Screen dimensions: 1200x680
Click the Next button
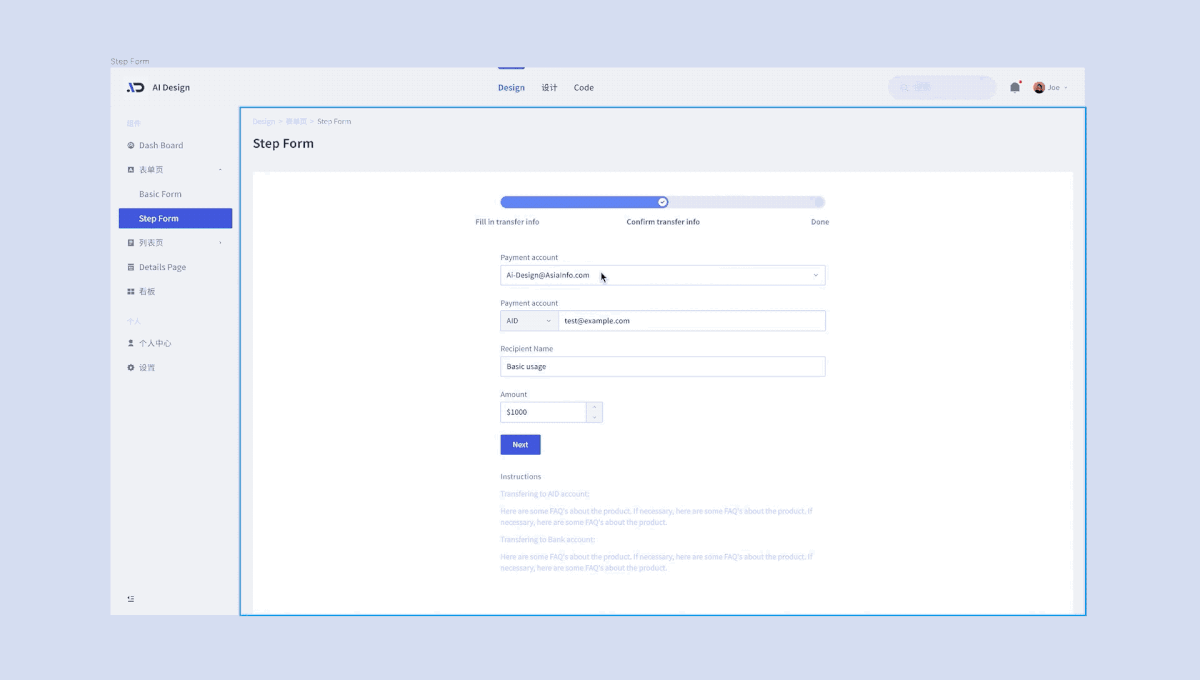tap(520, 445)
